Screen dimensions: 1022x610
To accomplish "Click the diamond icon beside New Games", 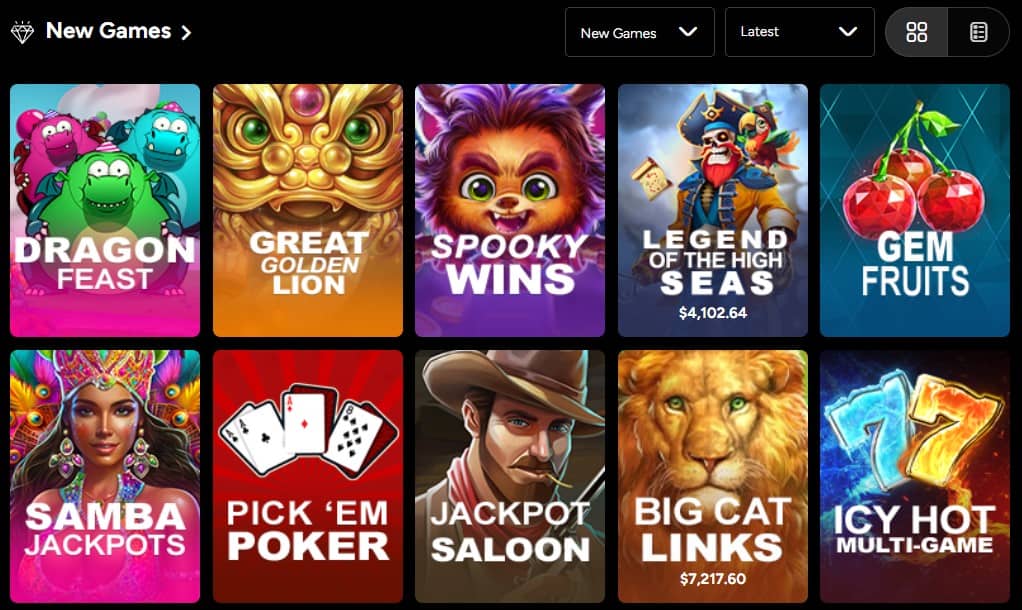I will (x=22, y=32).
